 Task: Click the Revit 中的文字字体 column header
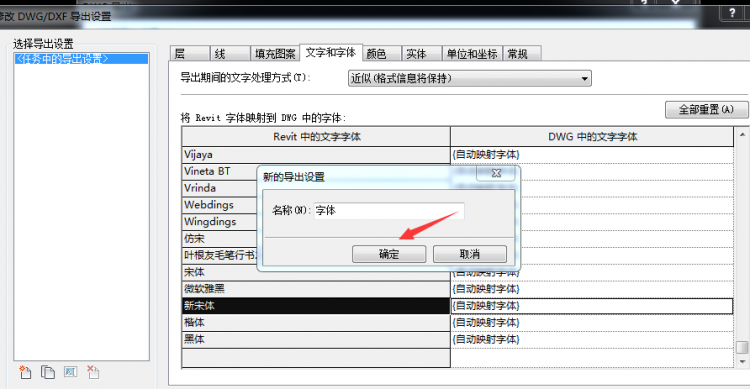tap(316, 137)
